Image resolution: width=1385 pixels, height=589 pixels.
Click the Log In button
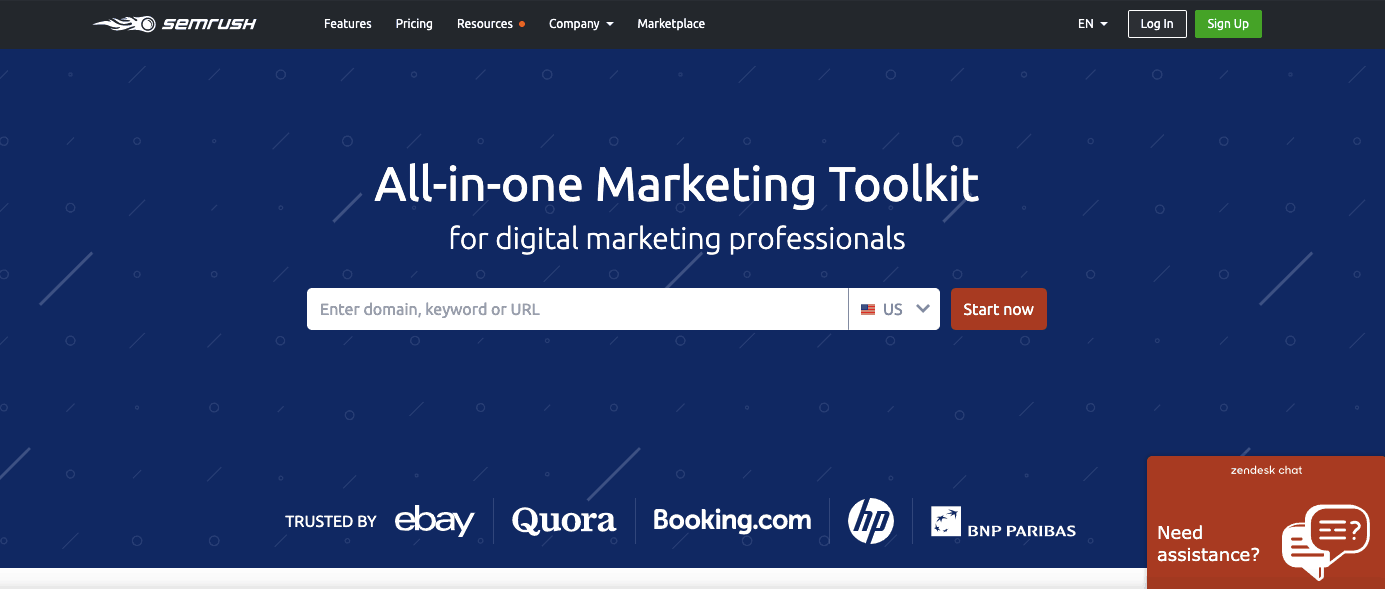click(x=1157, y=24)
